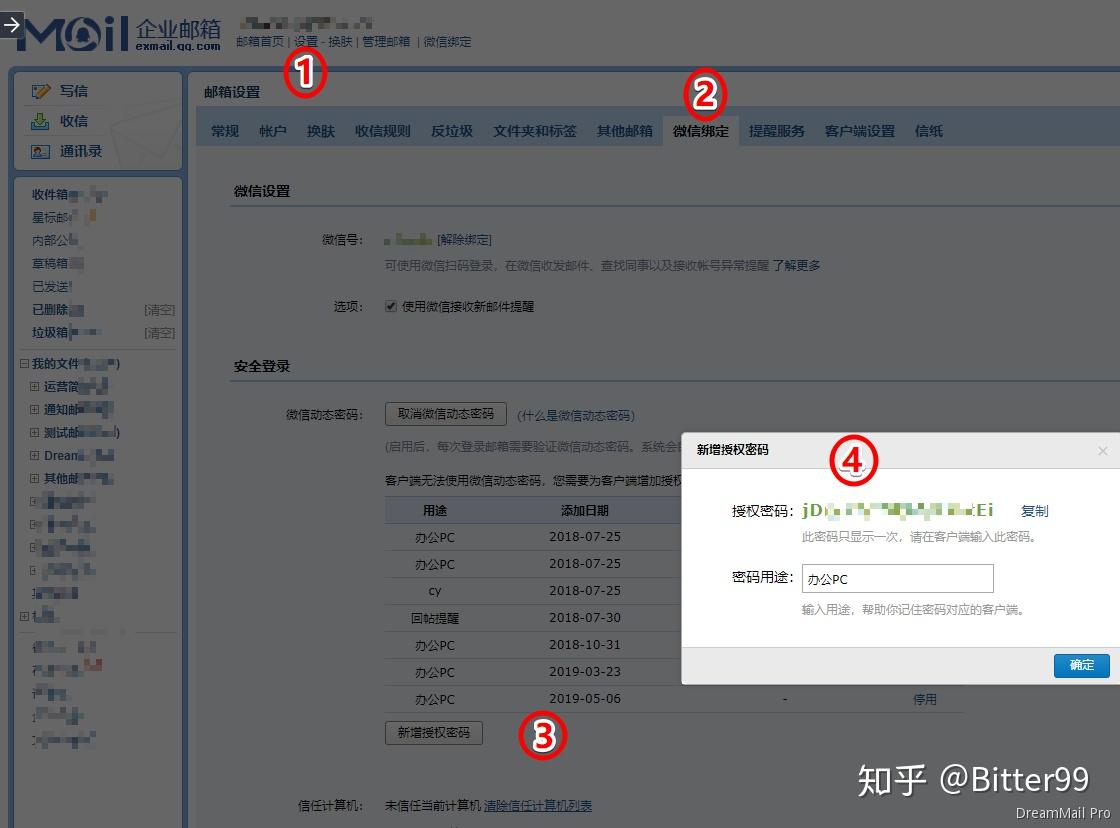Open the 提醒服务 tab
The width and height of the screenshot is (1120, 828).
(x=777, y=130)
